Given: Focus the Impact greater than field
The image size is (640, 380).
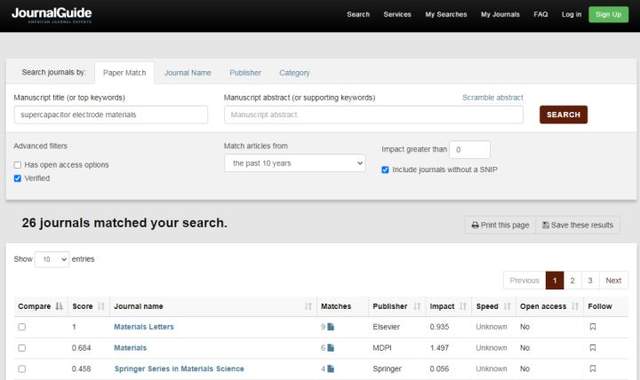Looking at the screenshot, I should (x=470, y=150).
